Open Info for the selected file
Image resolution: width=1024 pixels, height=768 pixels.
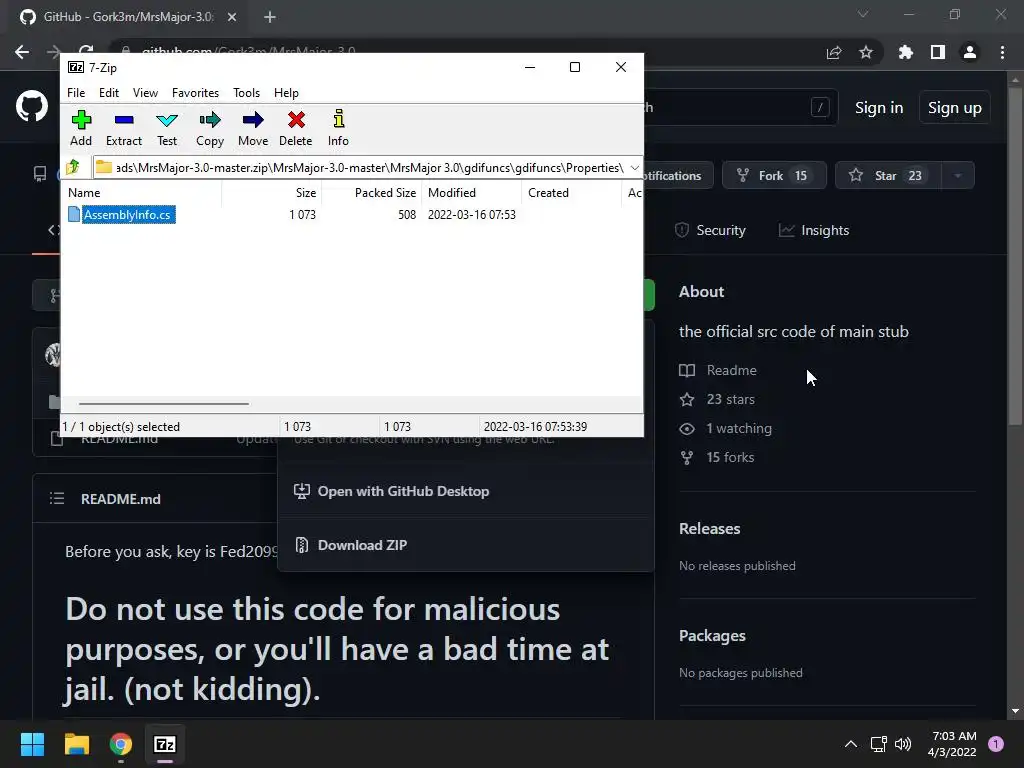[x=338, y=129]
